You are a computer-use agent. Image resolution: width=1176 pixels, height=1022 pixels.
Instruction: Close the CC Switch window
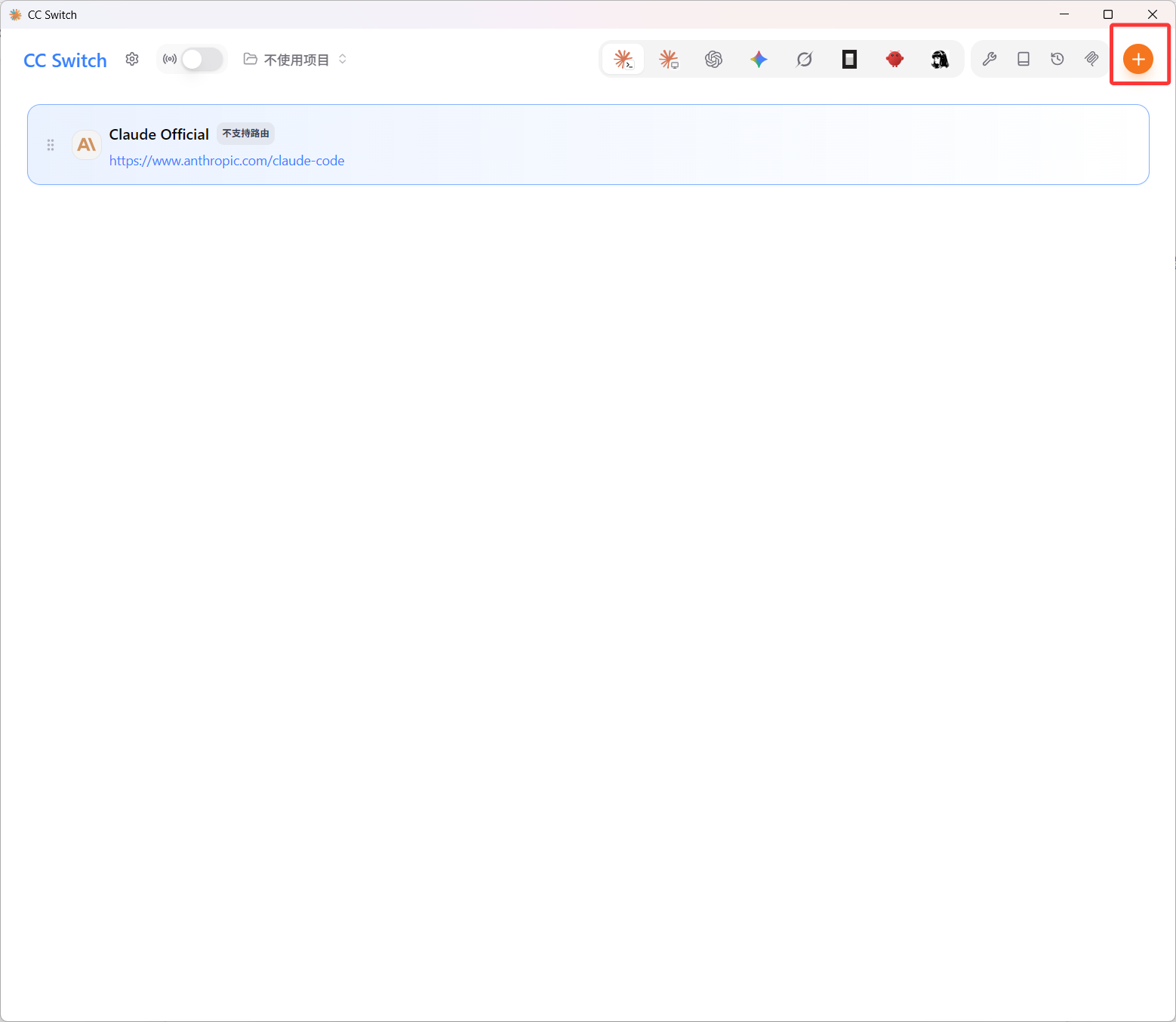click(1153, 14)
